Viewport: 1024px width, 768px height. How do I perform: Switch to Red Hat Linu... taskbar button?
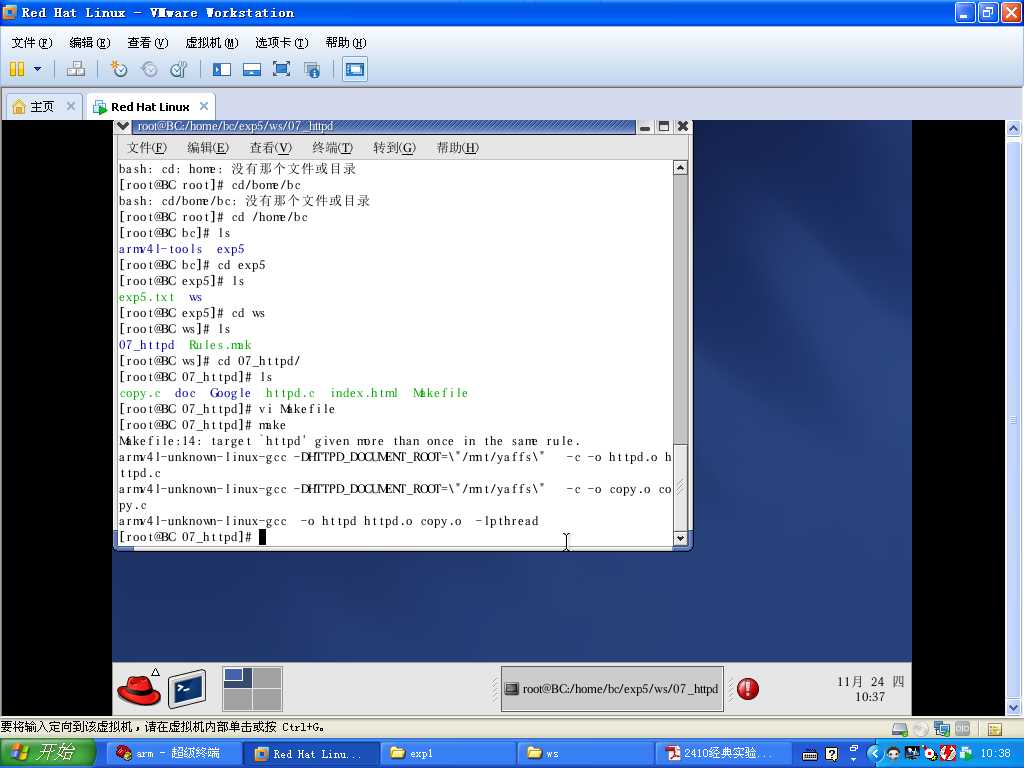click(312, 753)
